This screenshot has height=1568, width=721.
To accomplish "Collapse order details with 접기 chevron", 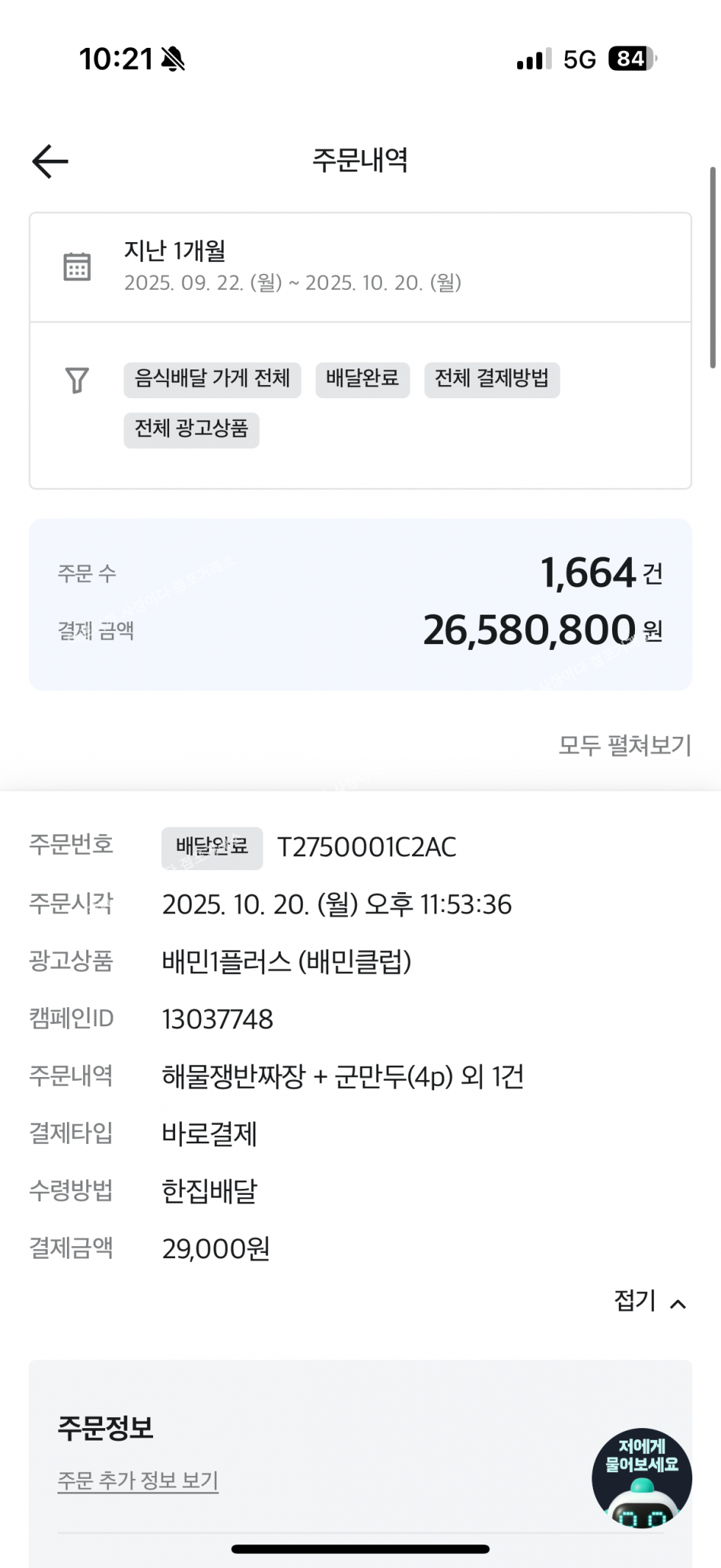I will pos(650,1302).
